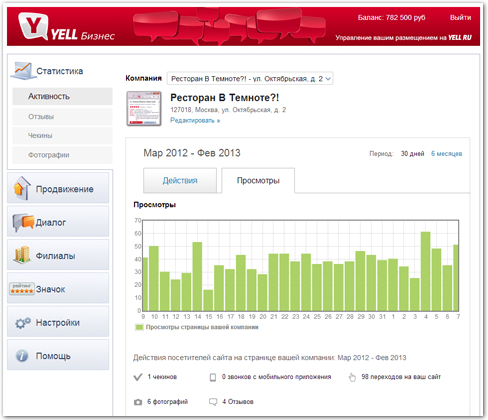Click the Выйти logout link
This screenshot has height=420, width=488.
click(x=460, y=18)
